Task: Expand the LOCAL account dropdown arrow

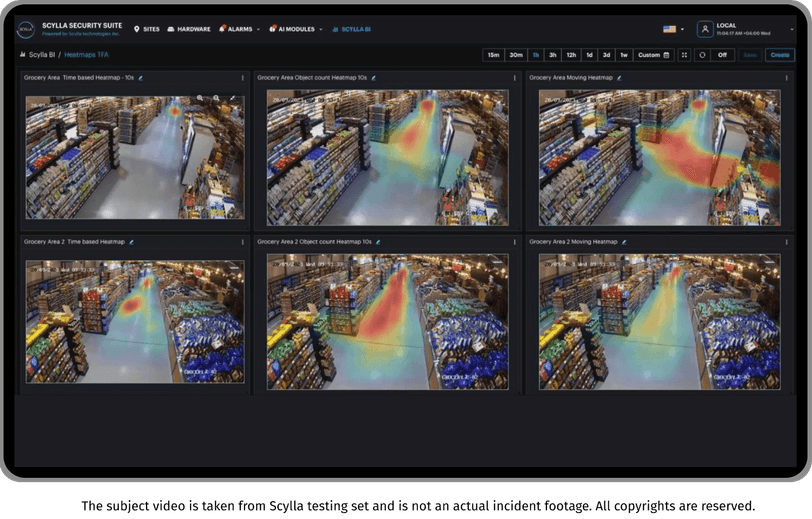Action: pos(792,30)
